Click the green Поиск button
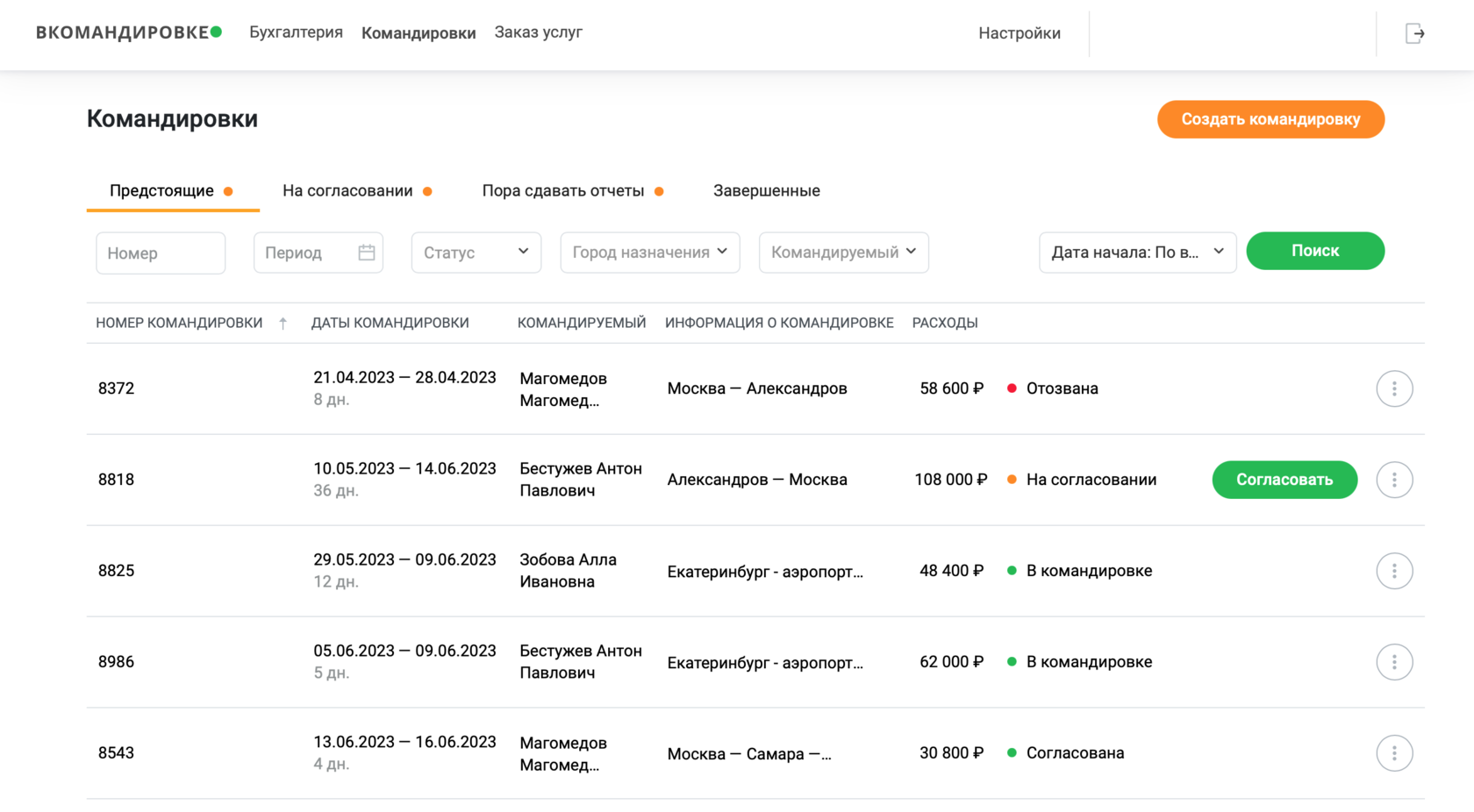 pyautogui.click(x=1315, y=251)
